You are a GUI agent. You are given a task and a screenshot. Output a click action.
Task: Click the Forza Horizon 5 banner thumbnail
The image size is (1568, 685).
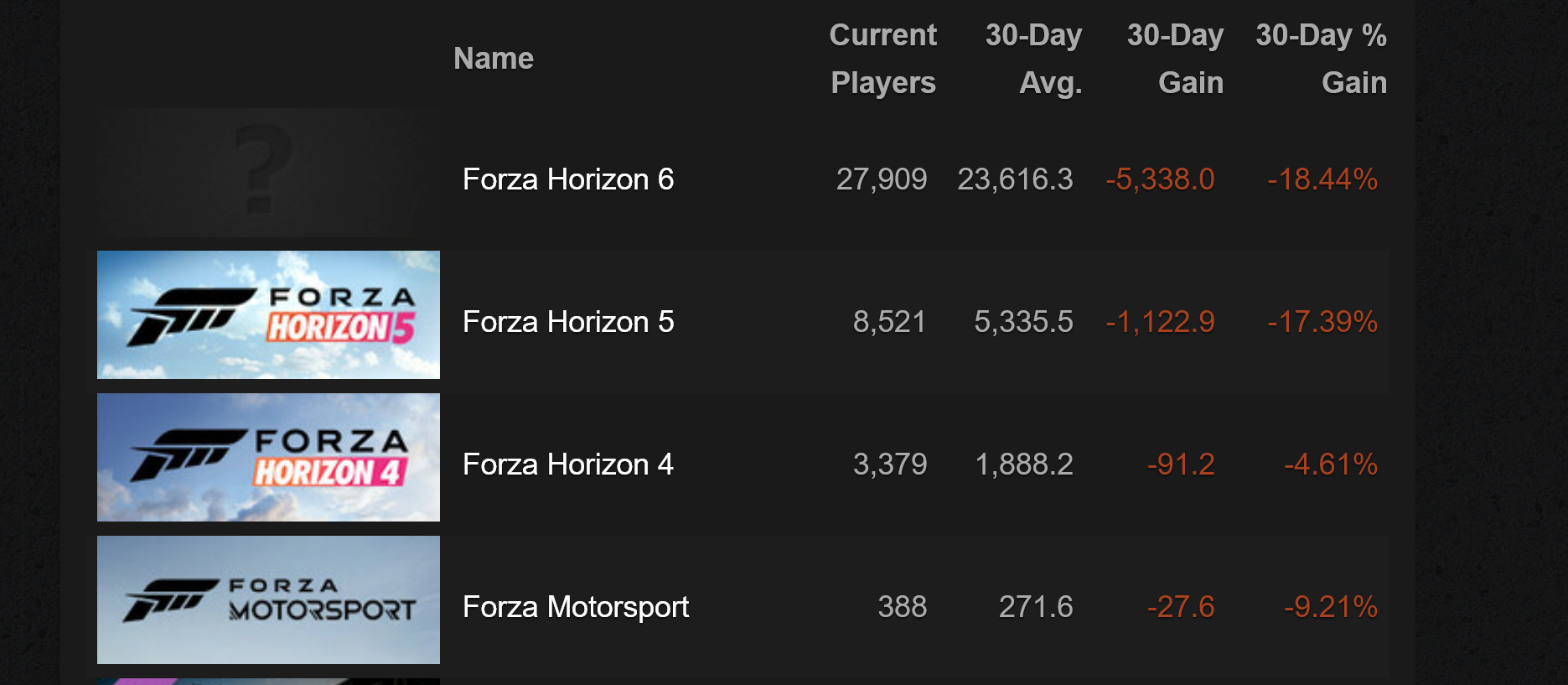268,314
